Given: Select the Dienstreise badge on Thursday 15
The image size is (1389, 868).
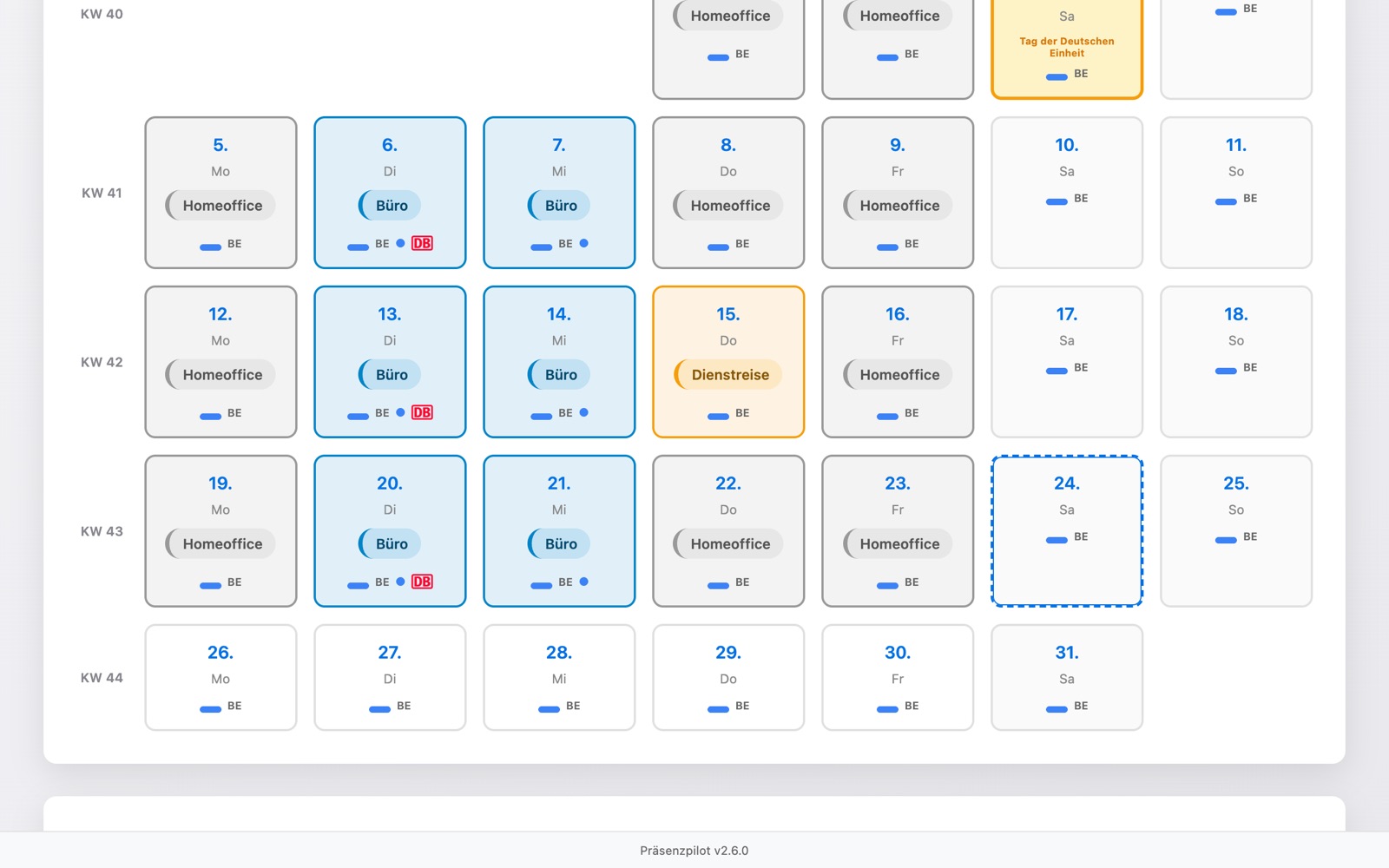Looking at the screenshot, I should [728, 375].
